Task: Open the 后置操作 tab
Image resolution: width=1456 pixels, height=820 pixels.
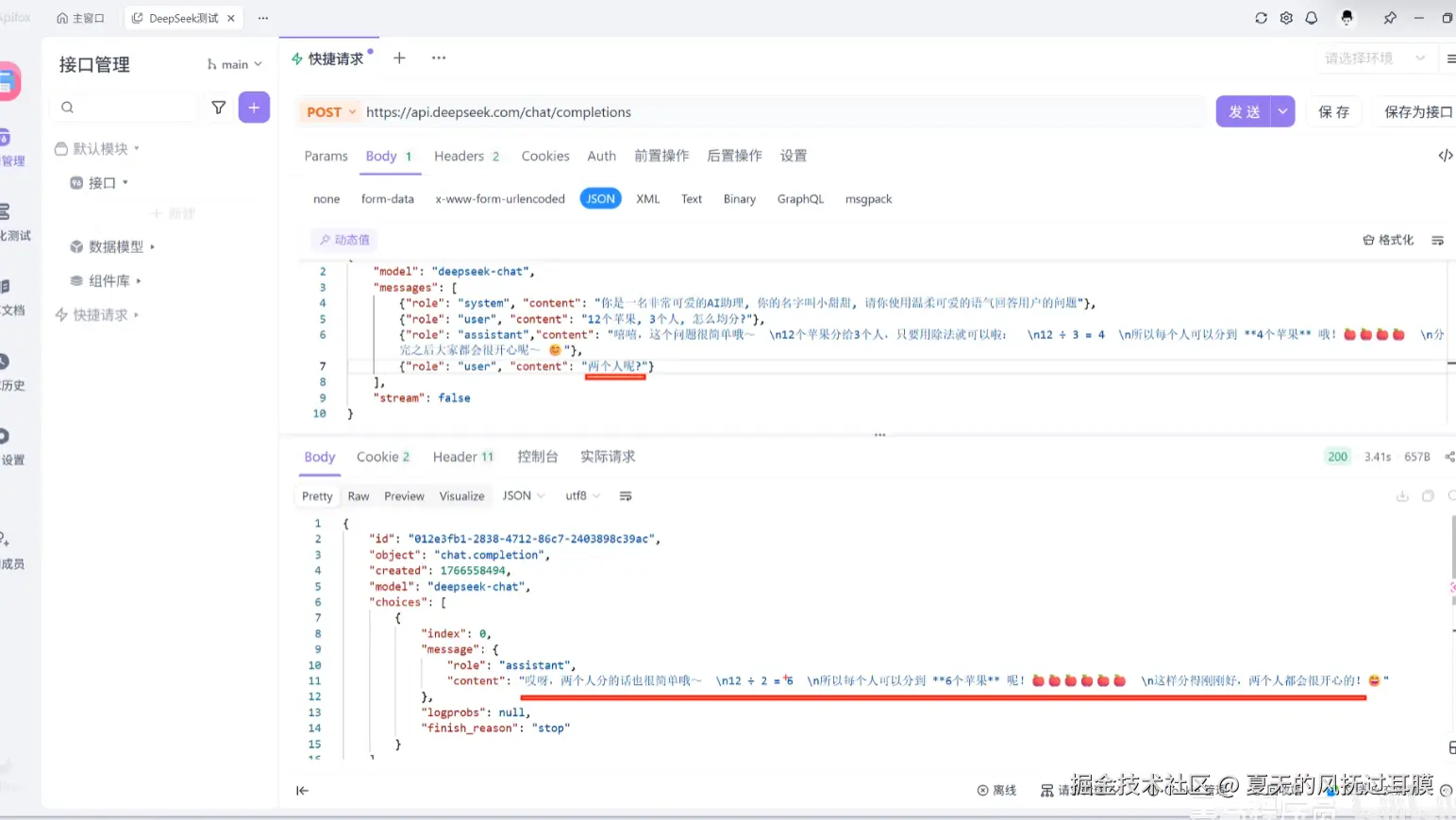Action: (x=734, y=156)
